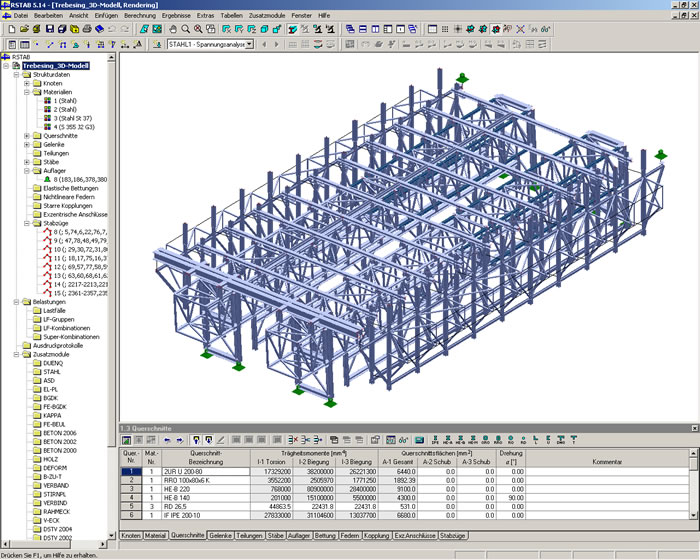
Task: Select the DUENQ module in tree
Action: (x=53, y=364)
